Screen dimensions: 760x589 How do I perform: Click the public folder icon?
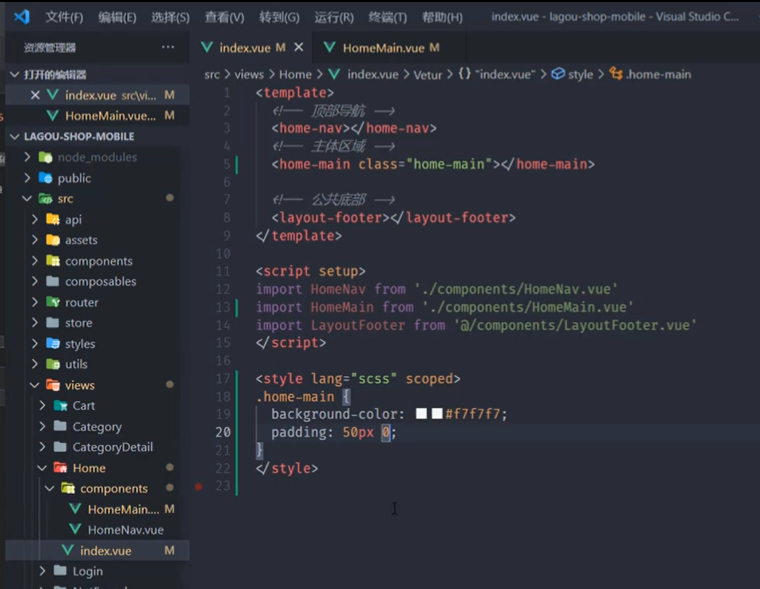click(x=45, y=178)
